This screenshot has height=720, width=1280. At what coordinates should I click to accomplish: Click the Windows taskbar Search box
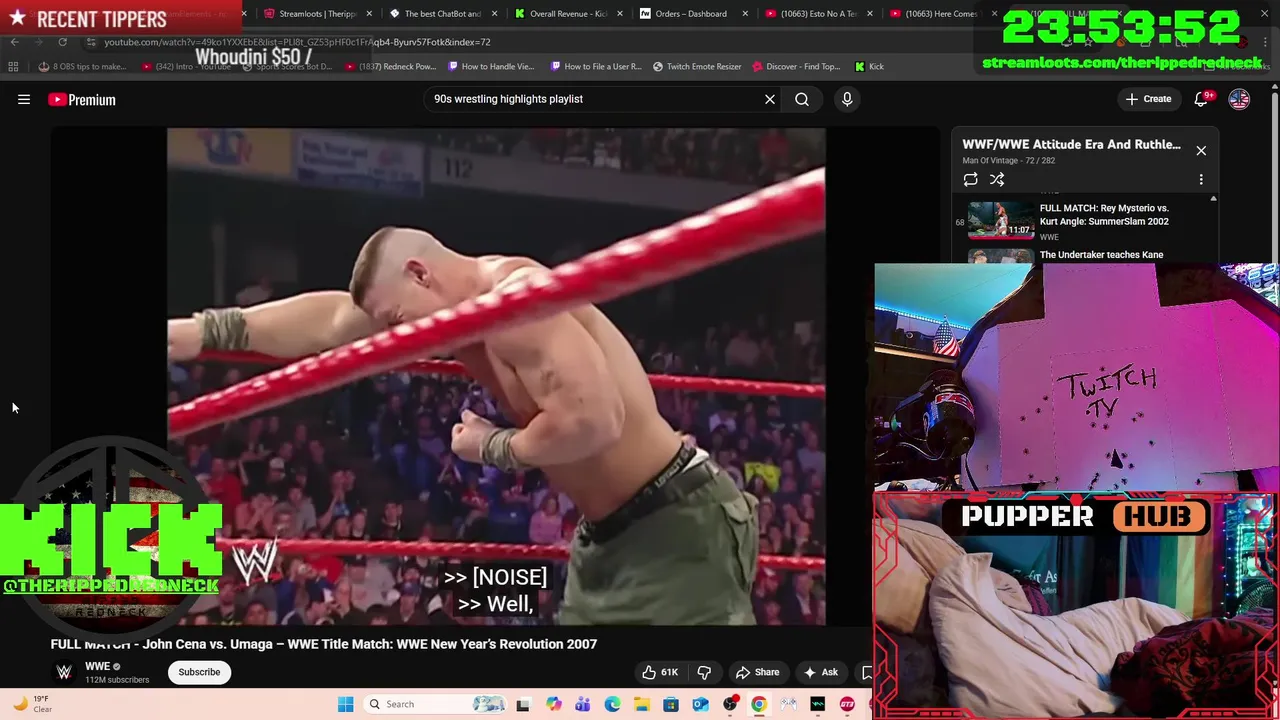435,704
